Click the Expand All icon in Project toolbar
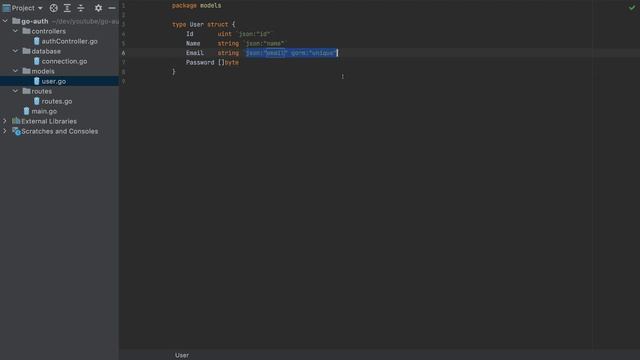This screenshot has height=360, width=640. click(67, 8)
